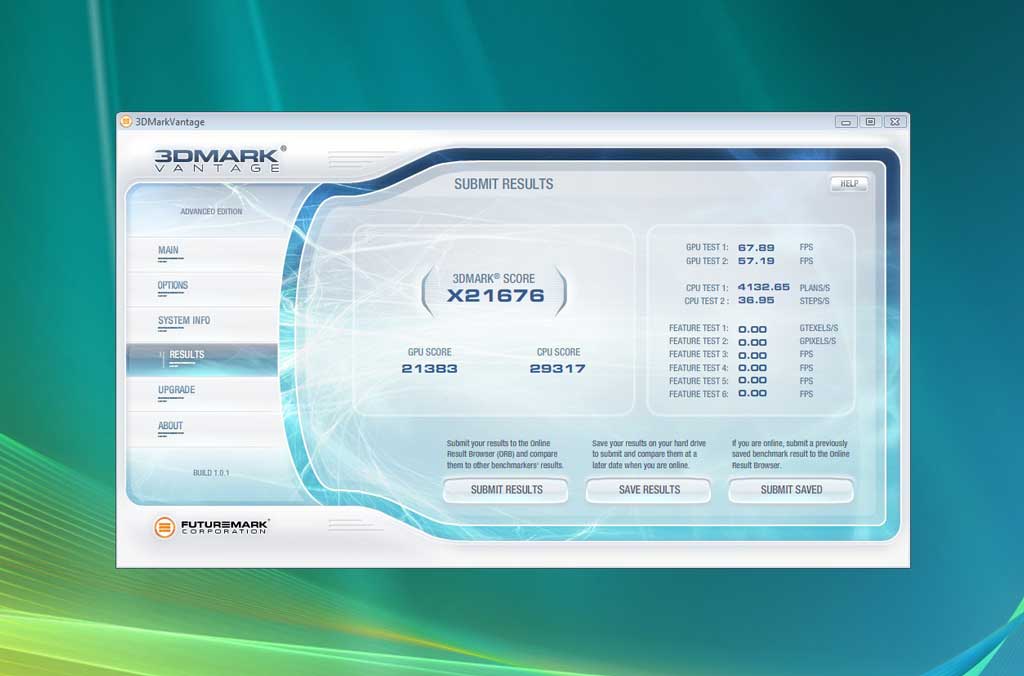Screen dimensions: 1024x676
Task: Select the highlighted RESULTS sidebar item
Action: (x=202, y=359)
